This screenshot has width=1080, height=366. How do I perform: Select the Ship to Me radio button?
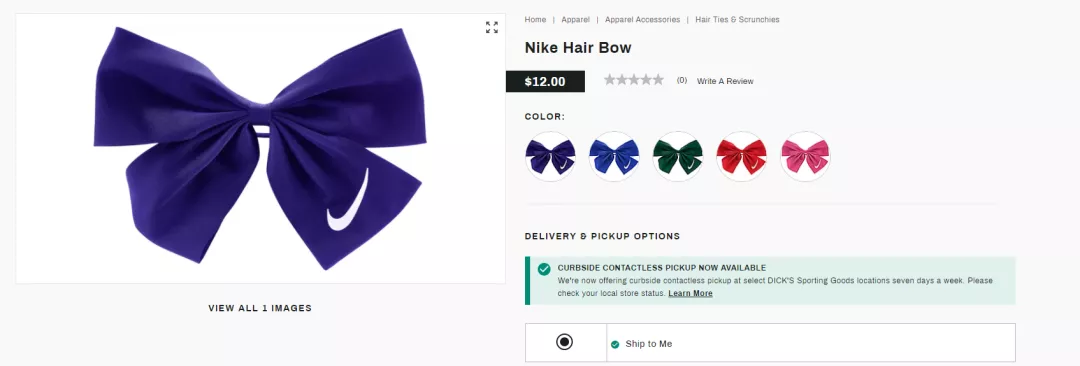pos(565,342)
